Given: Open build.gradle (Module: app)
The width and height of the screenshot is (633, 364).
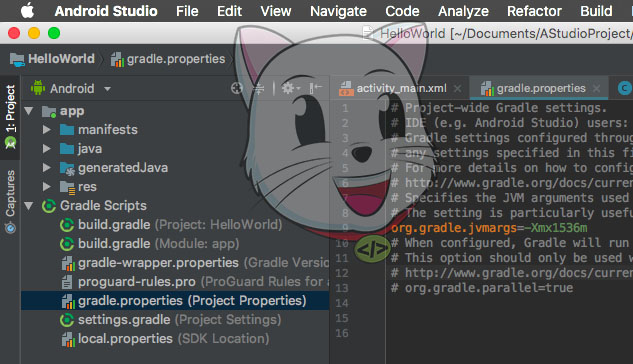Looking at the screenshot, I should (x=158, y=244).
